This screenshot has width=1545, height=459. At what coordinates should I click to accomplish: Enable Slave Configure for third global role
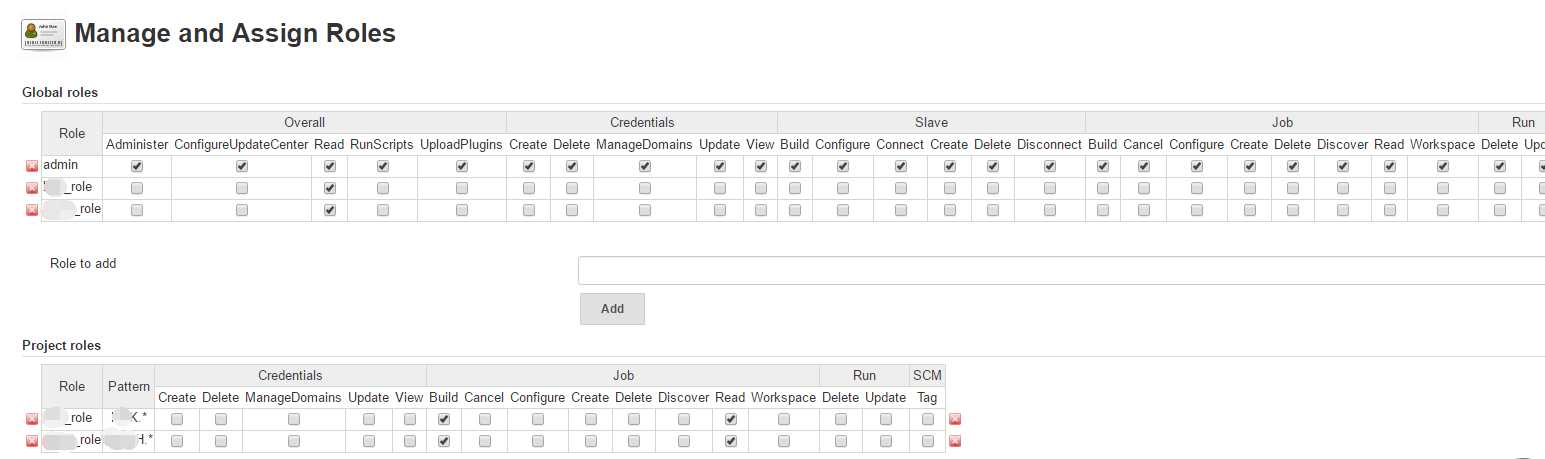[x=842, y=210]
